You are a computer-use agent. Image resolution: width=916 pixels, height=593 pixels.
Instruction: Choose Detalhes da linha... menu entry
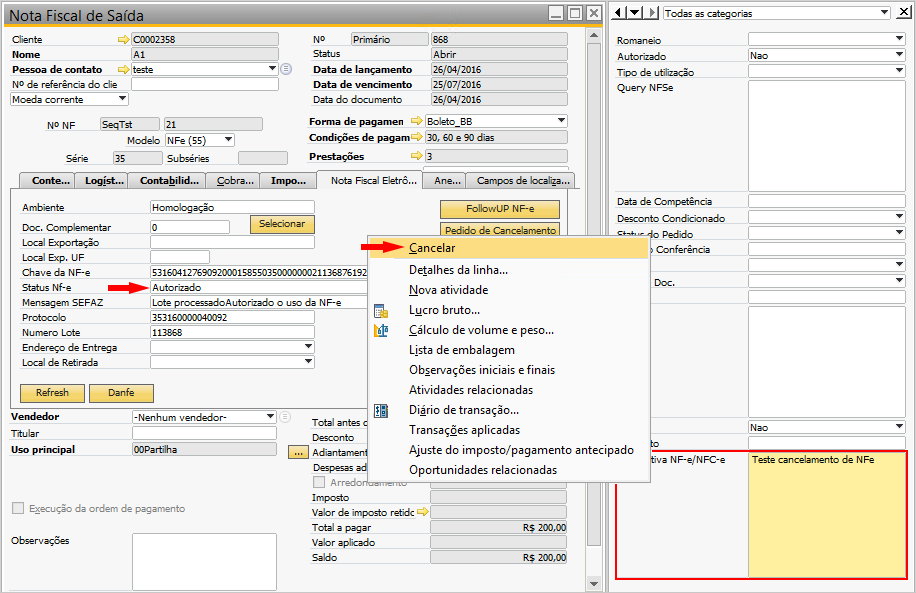pos(508,270)
